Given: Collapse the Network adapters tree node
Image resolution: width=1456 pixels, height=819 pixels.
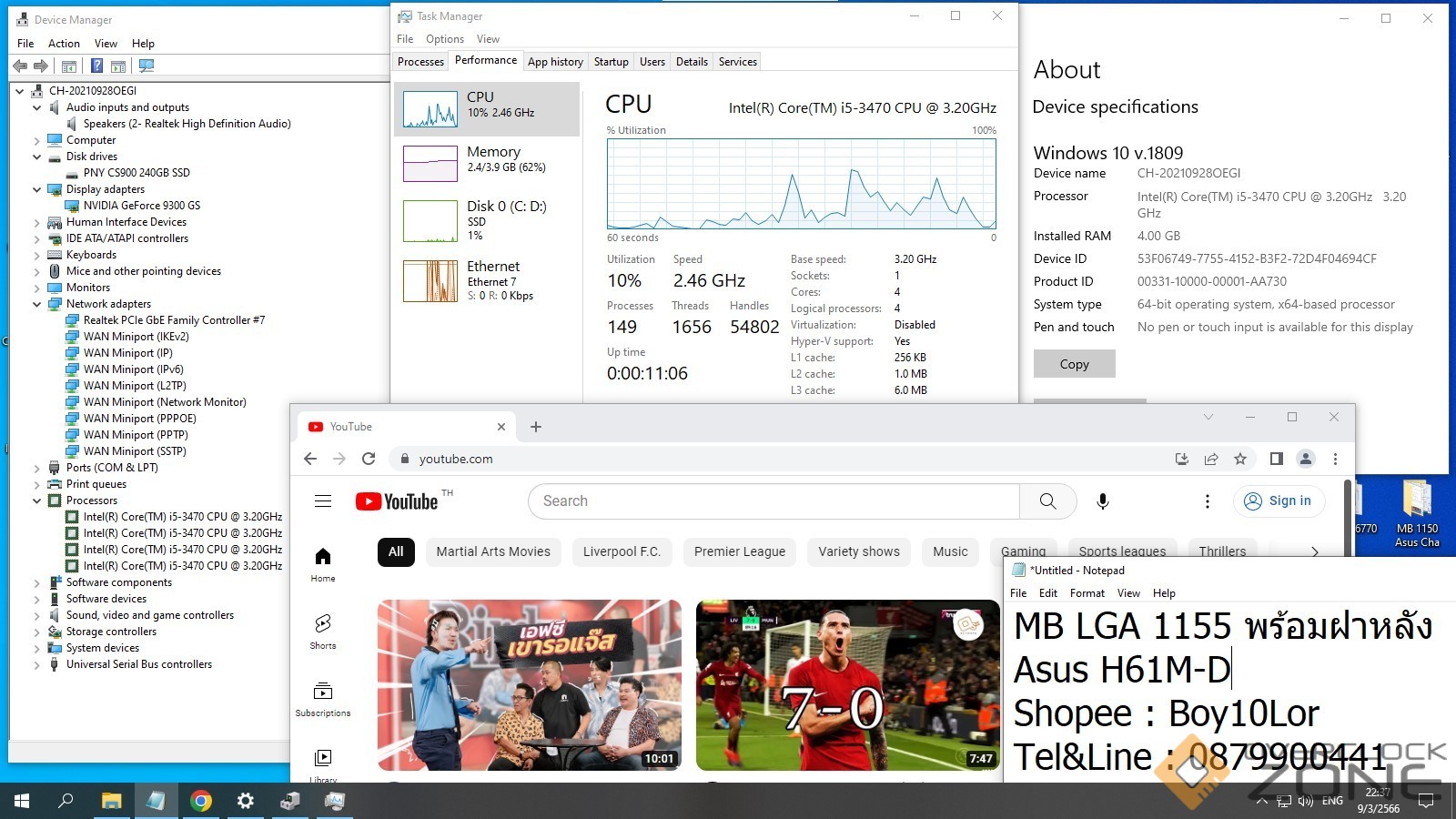Looking at the screenshot, I should click(x=37, y=304).
